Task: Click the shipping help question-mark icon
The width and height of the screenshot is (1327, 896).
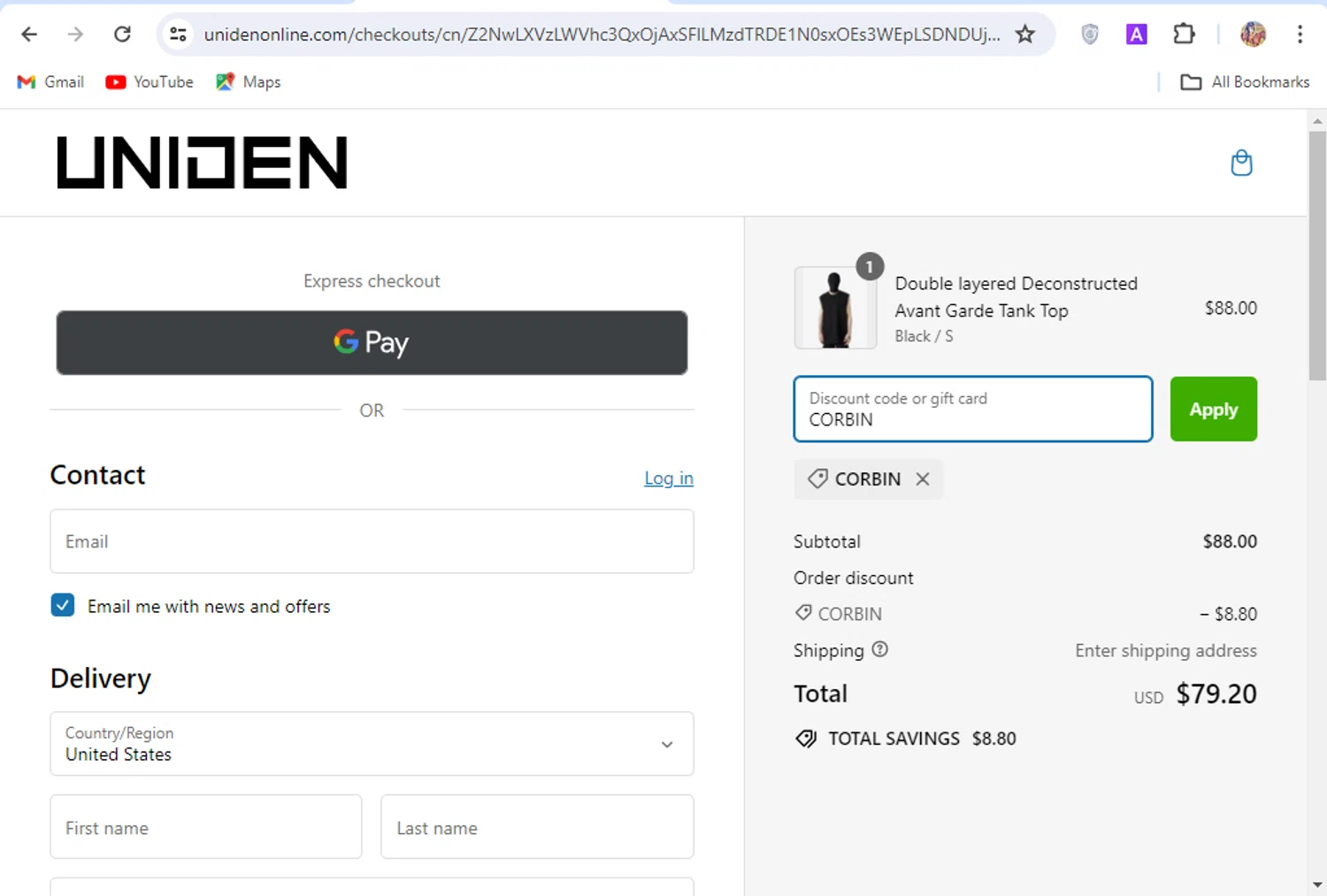Action: pyautogui.click(x=879, y=649)
